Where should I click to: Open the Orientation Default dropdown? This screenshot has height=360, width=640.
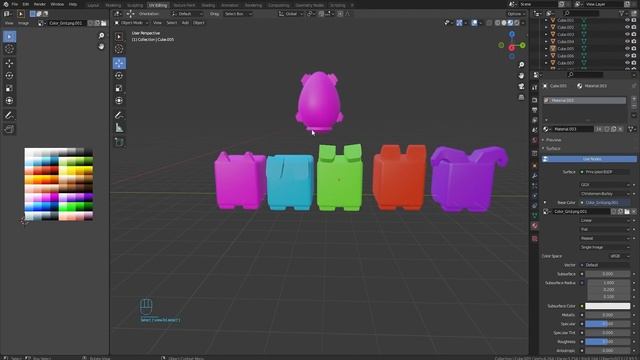tap(188, 14)
